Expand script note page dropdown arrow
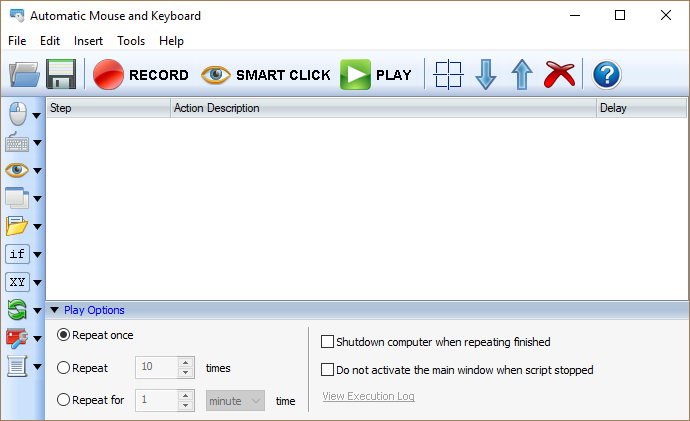690x421 pixels. [x=37, y=366]
